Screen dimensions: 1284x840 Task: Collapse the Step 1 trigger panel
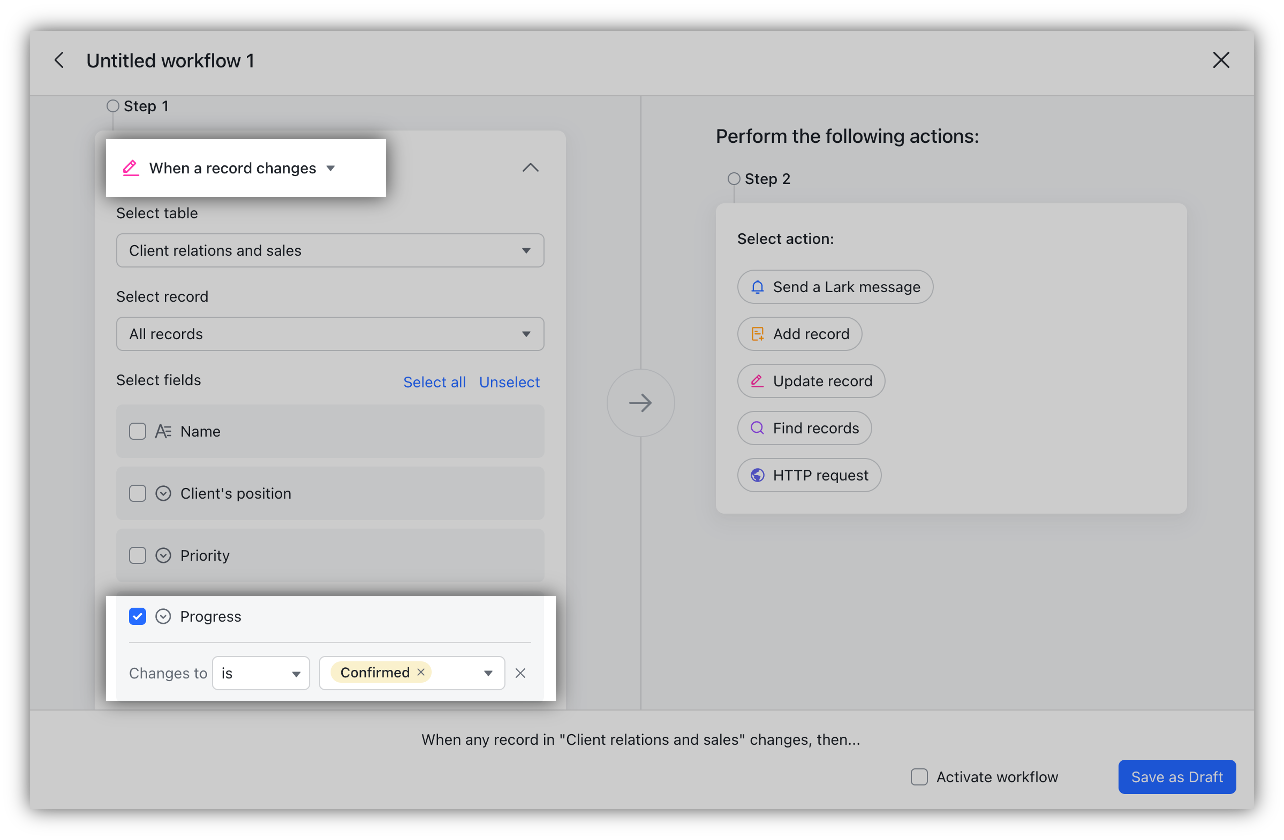click(530, 167)
